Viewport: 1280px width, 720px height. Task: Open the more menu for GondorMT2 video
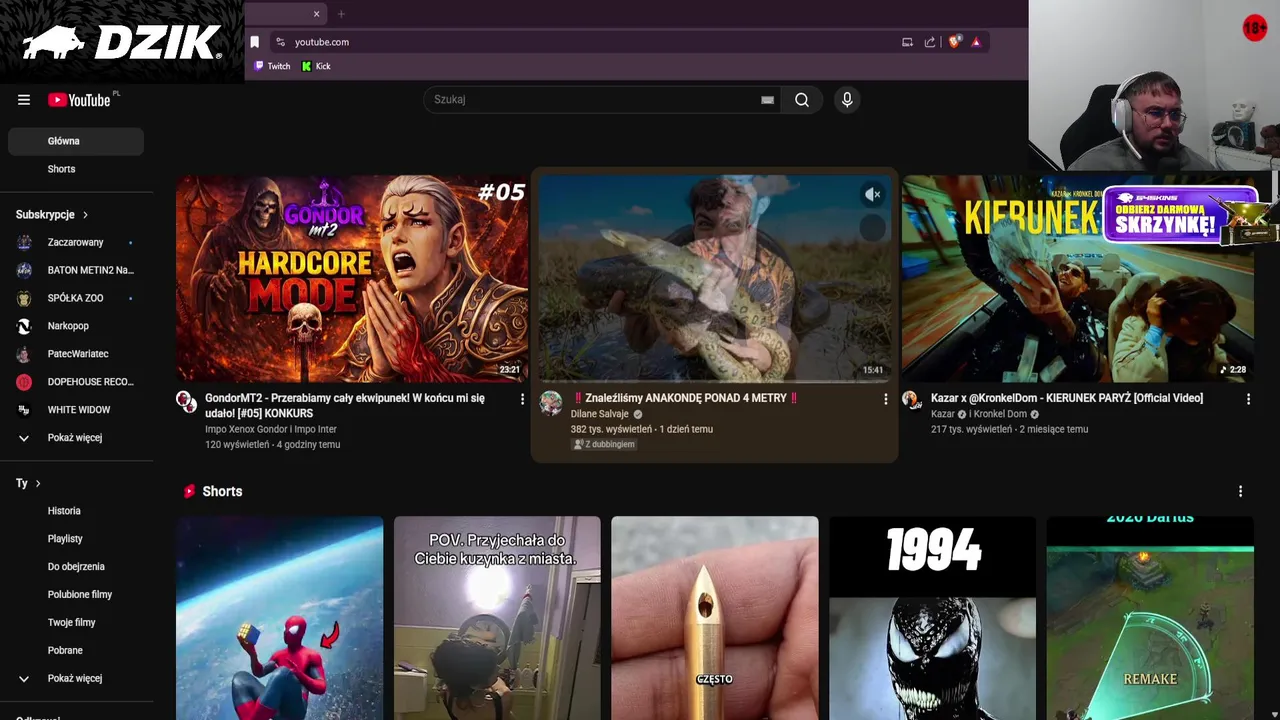(522, 399)
